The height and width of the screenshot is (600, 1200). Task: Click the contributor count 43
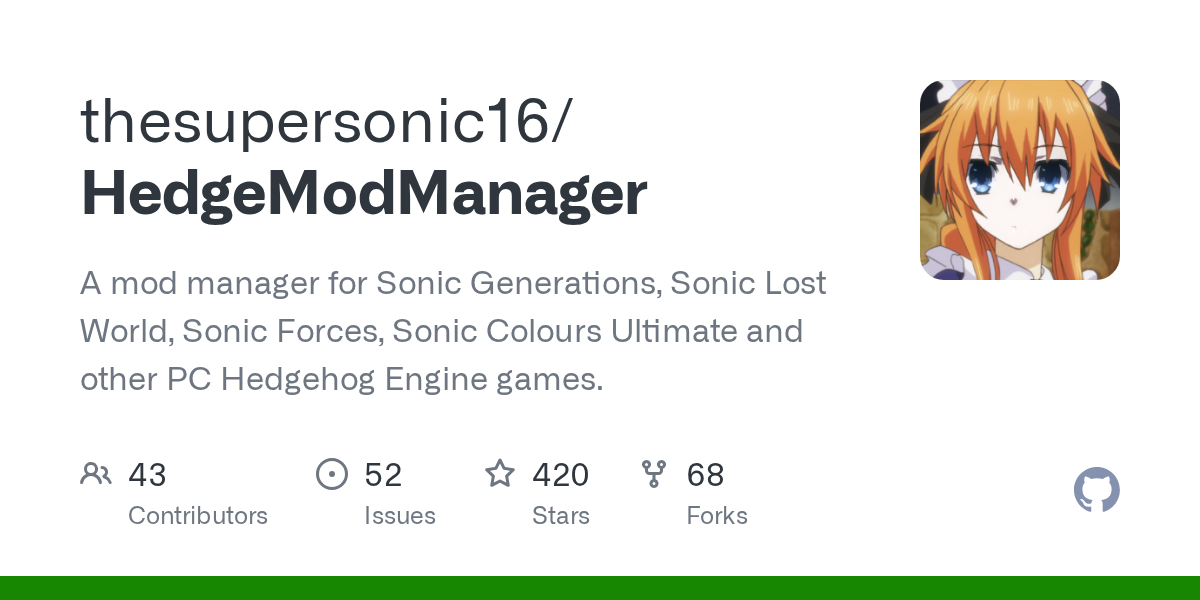147,475
